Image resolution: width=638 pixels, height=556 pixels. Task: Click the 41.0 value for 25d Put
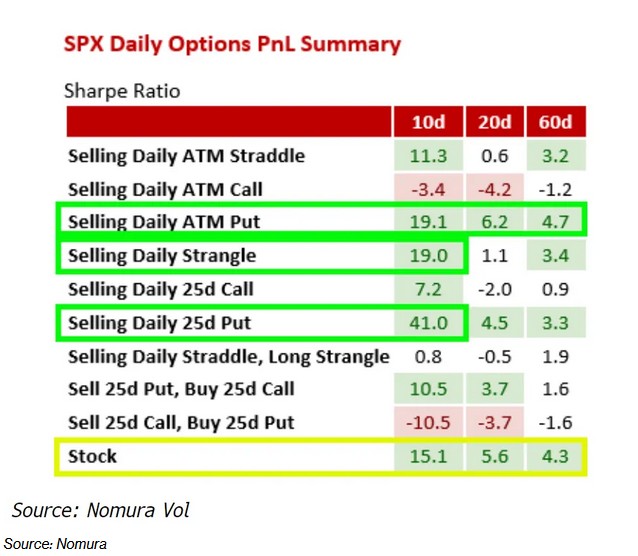428,323
